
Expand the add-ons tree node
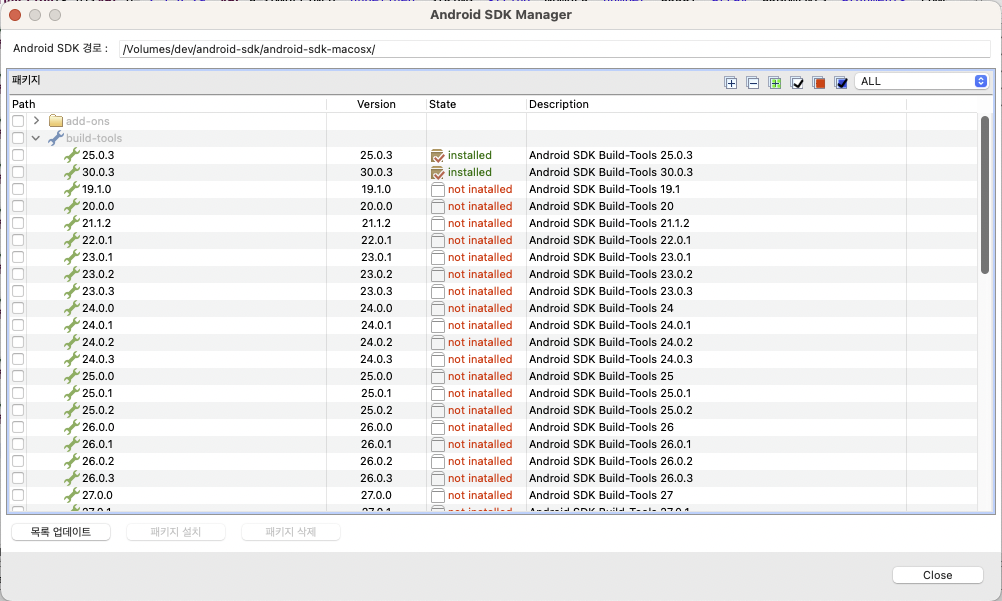[x=36, y=121]
